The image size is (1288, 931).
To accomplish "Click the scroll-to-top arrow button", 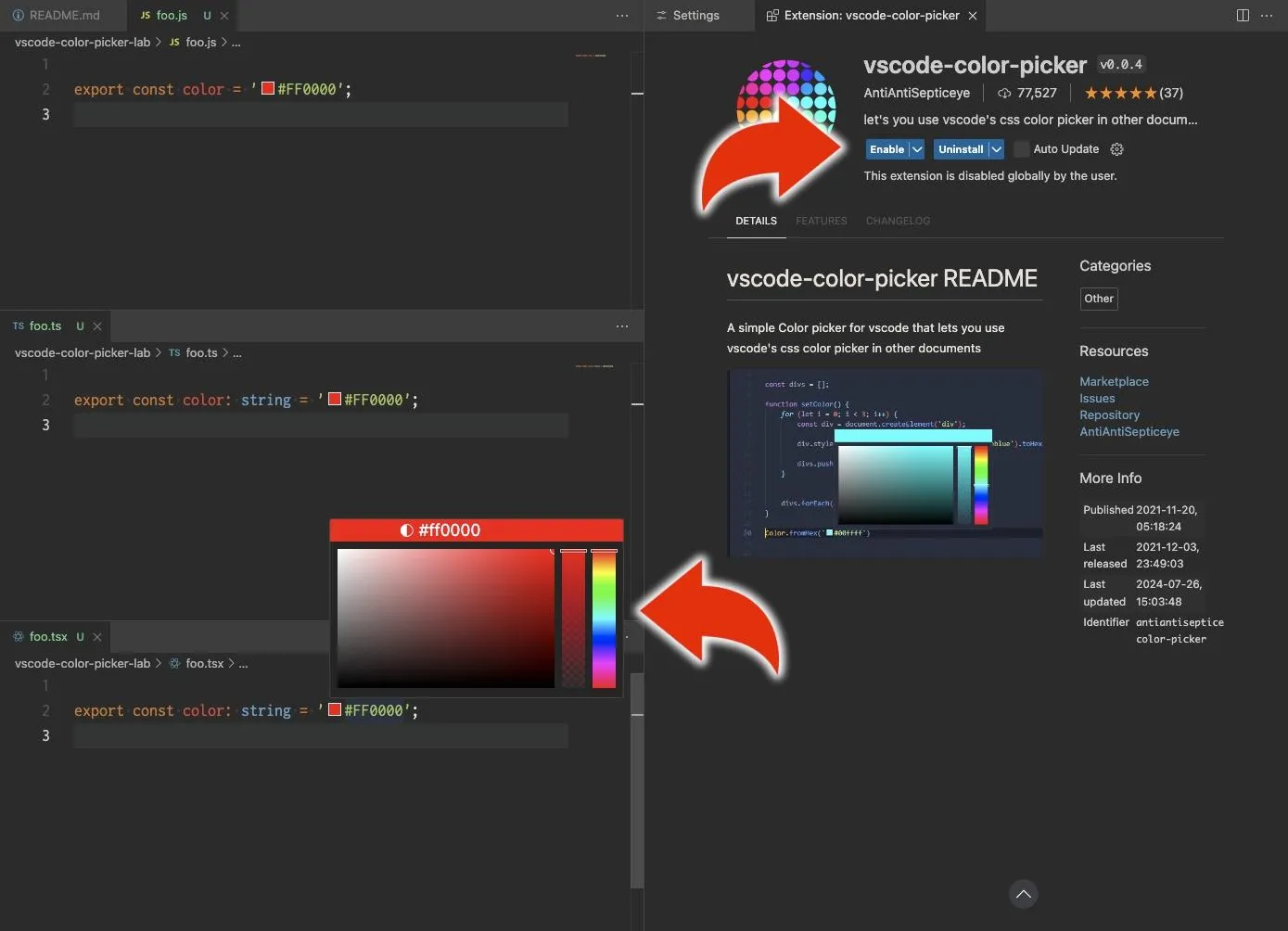I will coord(1023,894).
